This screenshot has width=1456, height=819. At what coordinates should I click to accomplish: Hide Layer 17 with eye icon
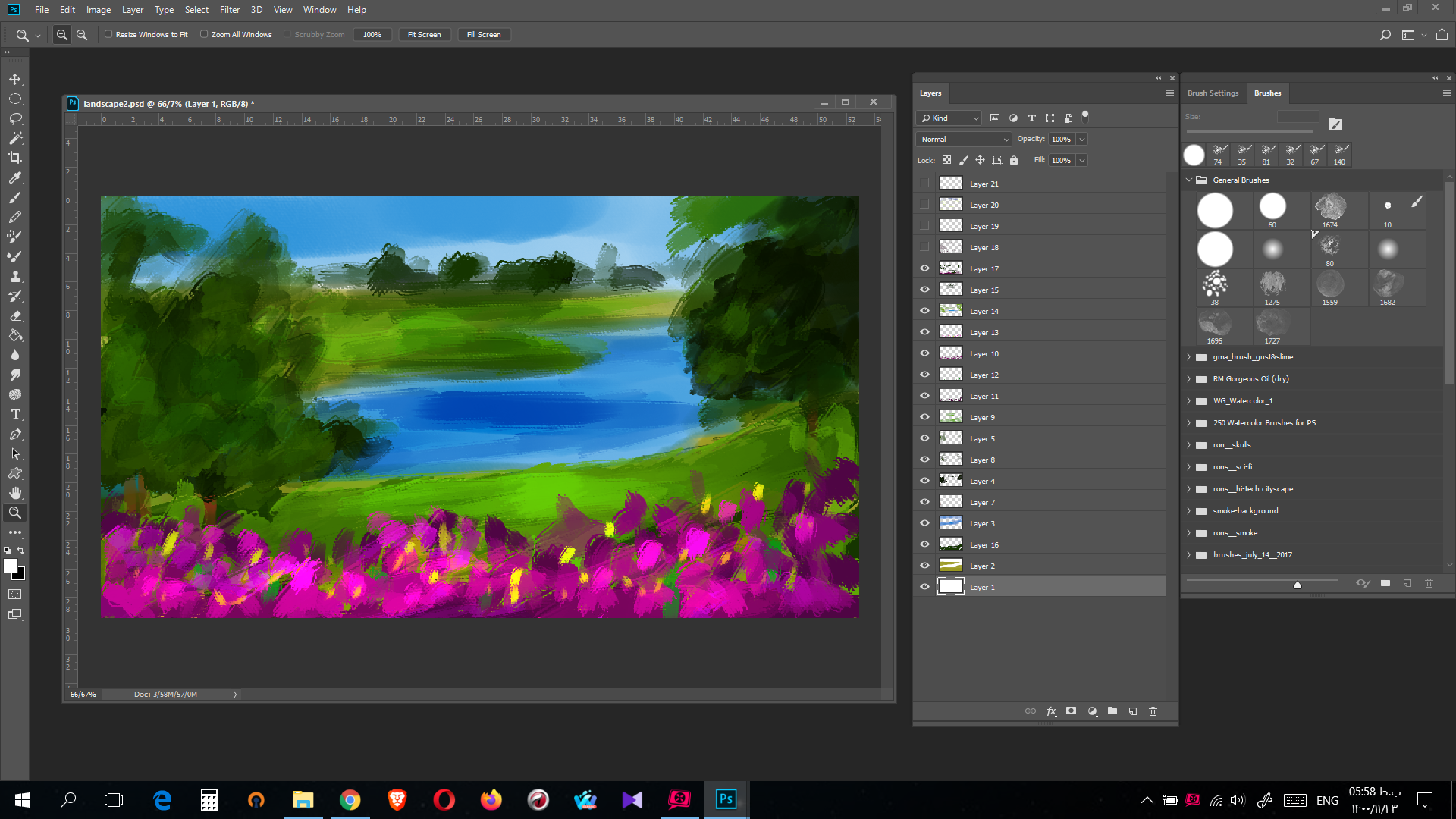coord(924,268)
